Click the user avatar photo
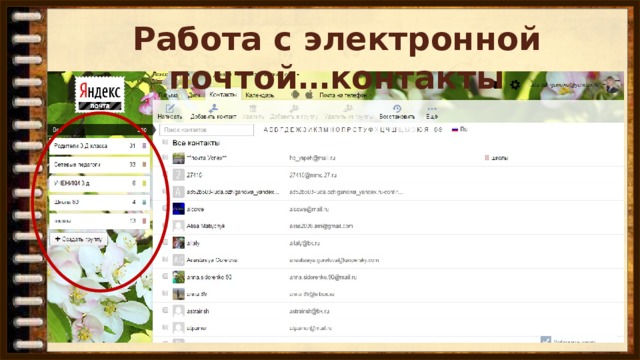This screenshot has height=360, width=640. pyautogui.click(x=612, y=84)
